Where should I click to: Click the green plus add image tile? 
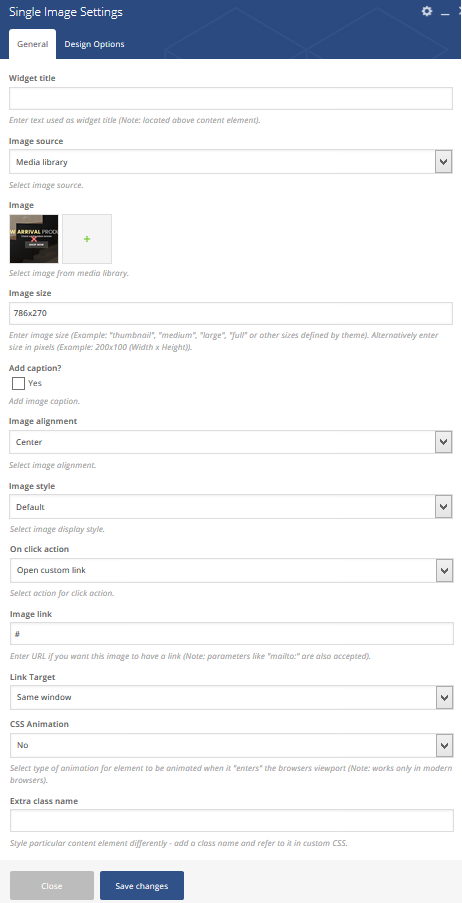87,239
